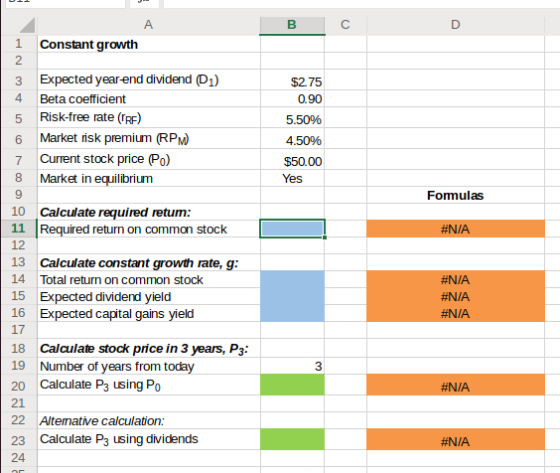
Task: Click 'Market risk premium (RPM)' label
Action: pyautogui.click(x=114, y=138)
